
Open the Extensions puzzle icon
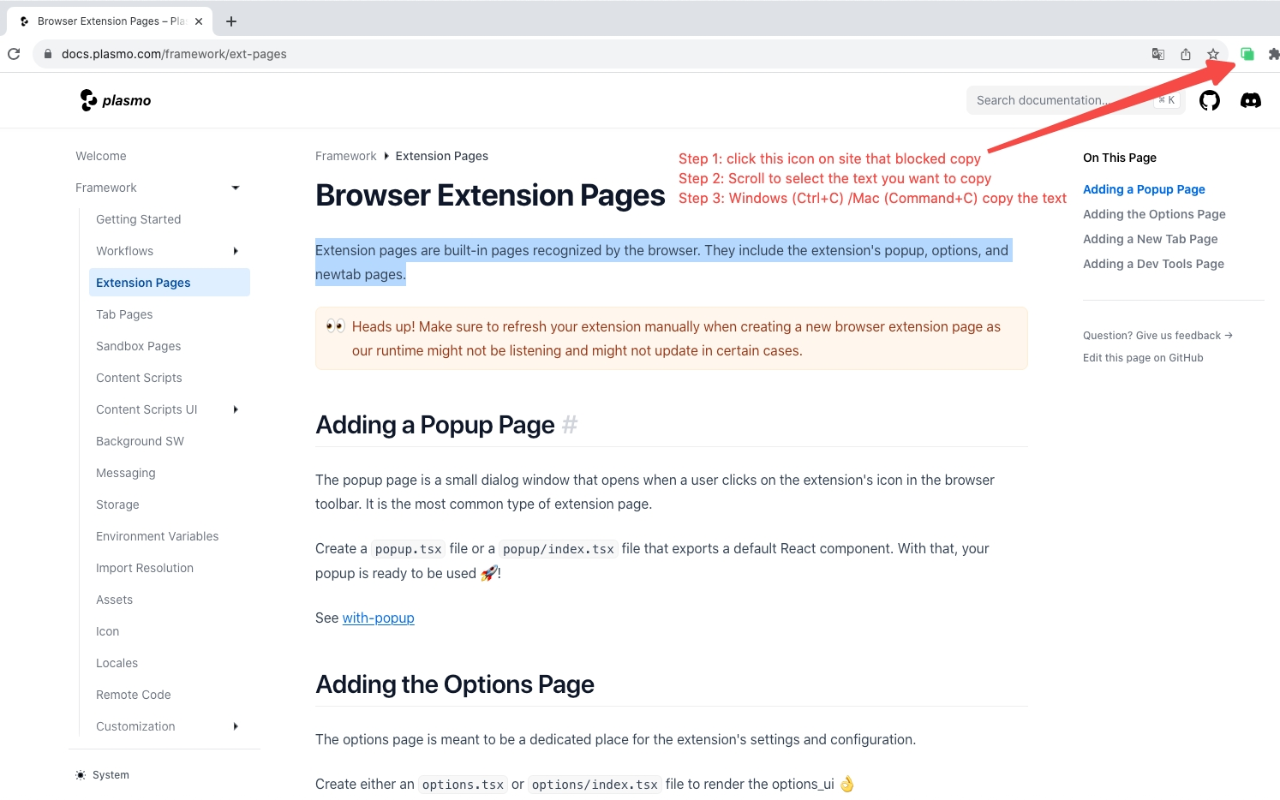click(1273, 54)
